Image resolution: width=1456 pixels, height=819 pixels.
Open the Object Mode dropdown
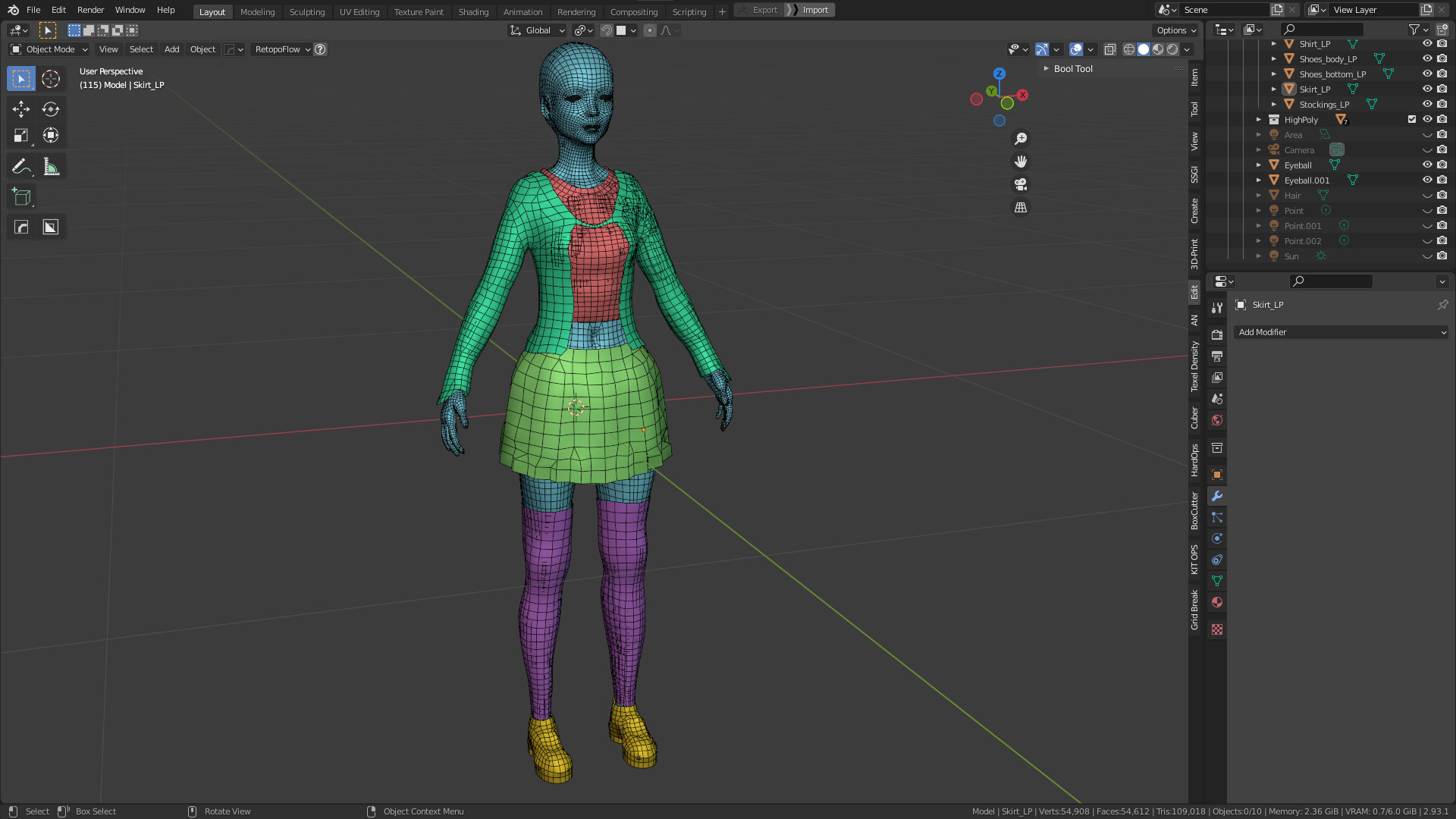click(48, 49)
